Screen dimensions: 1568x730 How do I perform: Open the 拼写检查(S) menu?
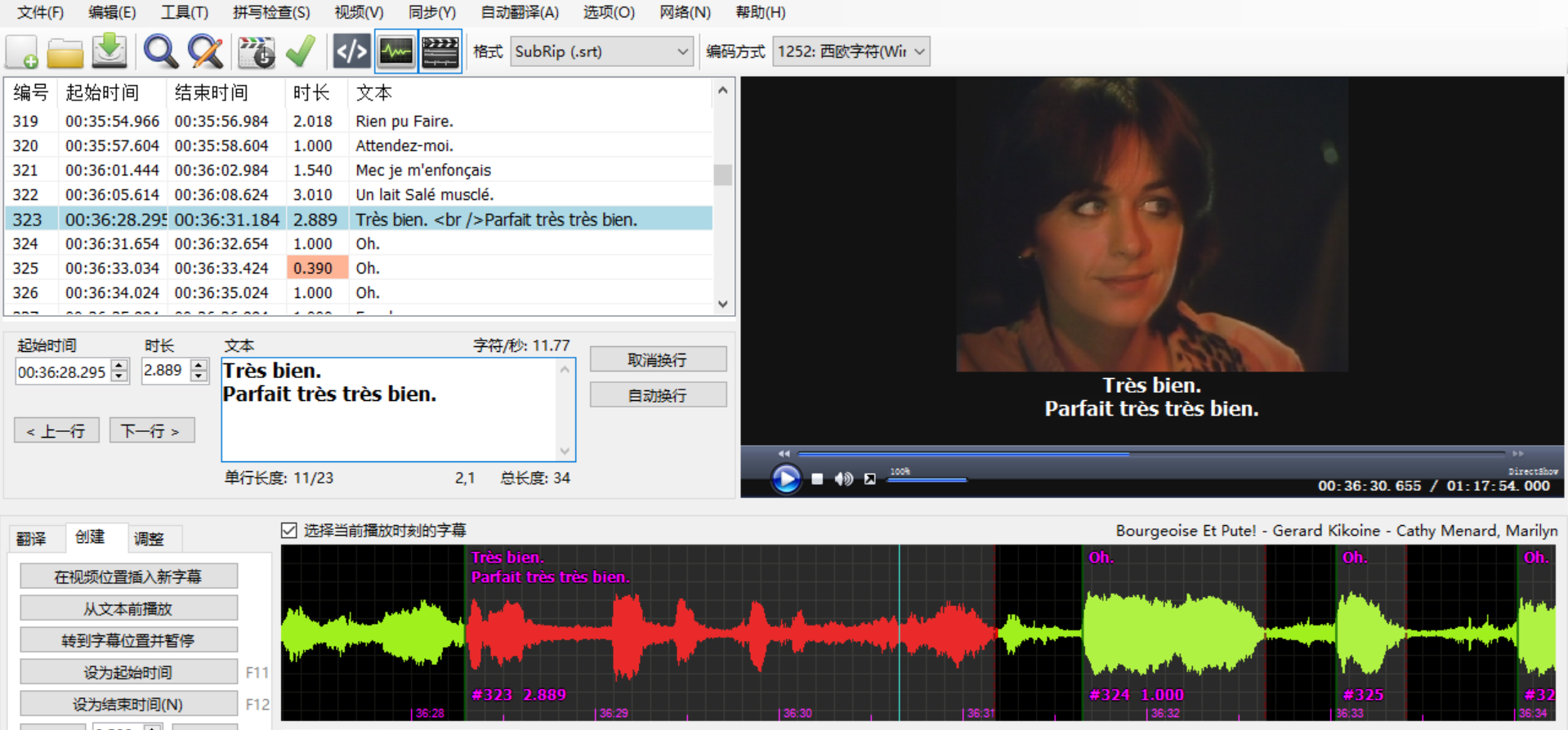(271, 12)
